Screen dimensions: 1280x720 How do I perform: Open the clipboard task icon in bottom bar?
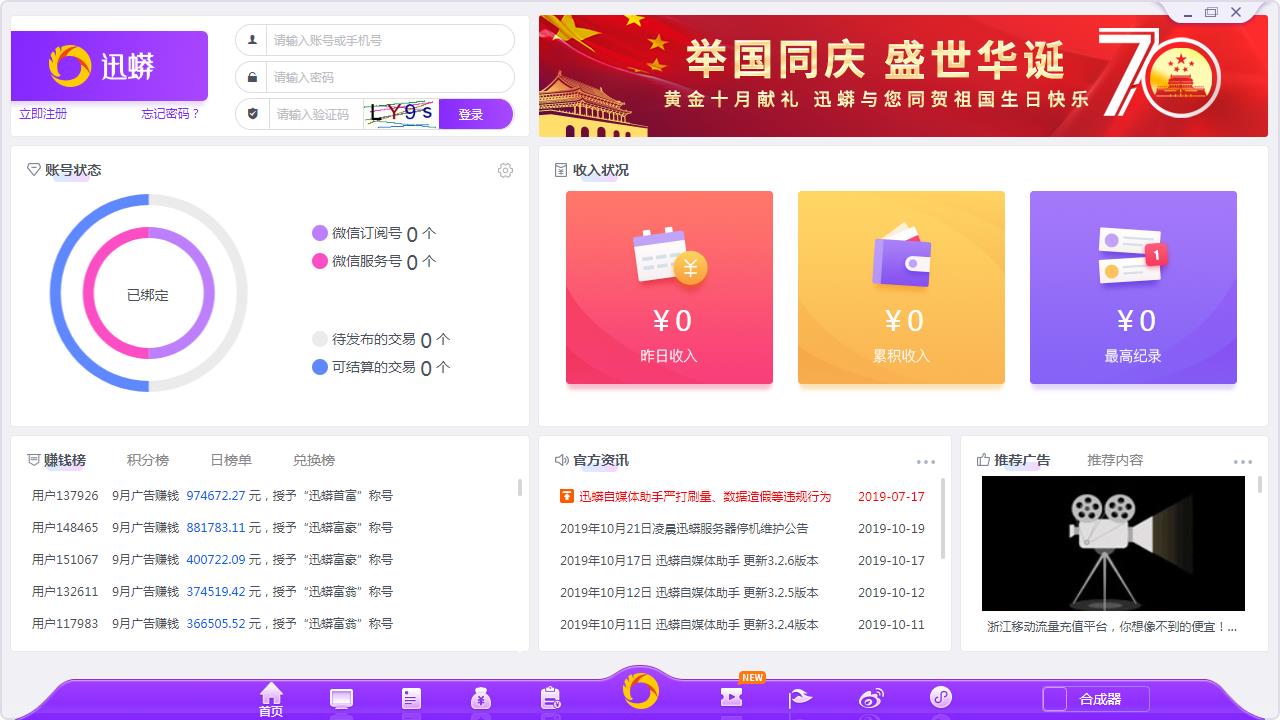click(550, 698)
